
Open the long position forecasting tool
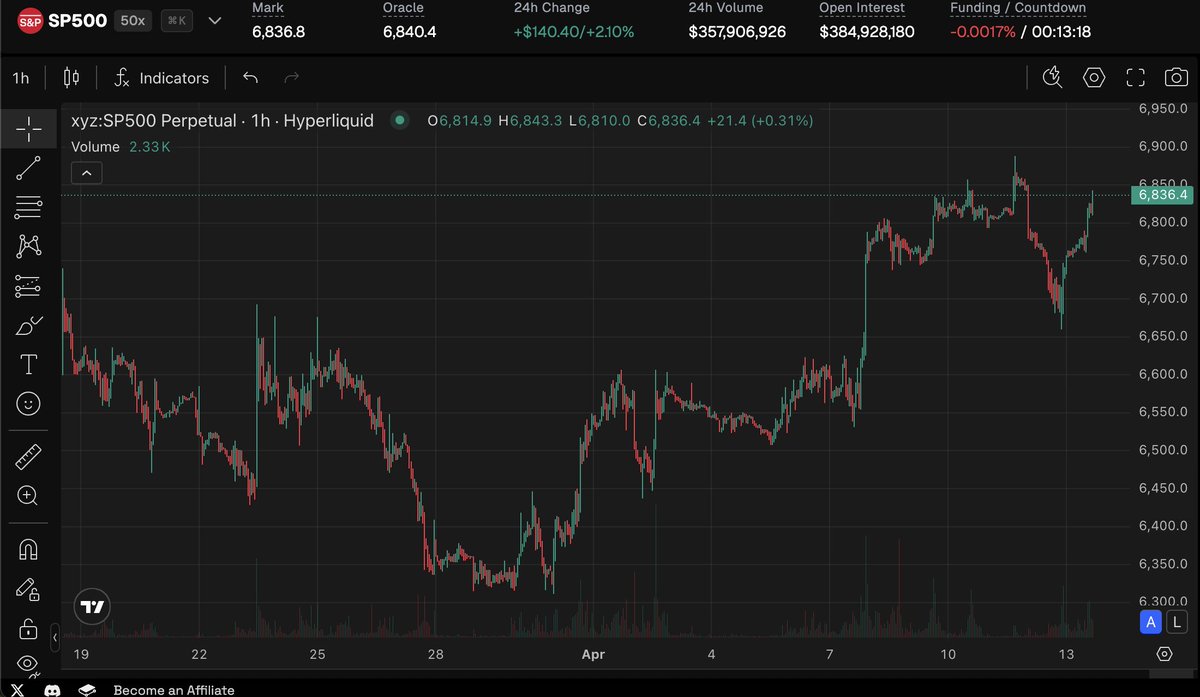28,286
